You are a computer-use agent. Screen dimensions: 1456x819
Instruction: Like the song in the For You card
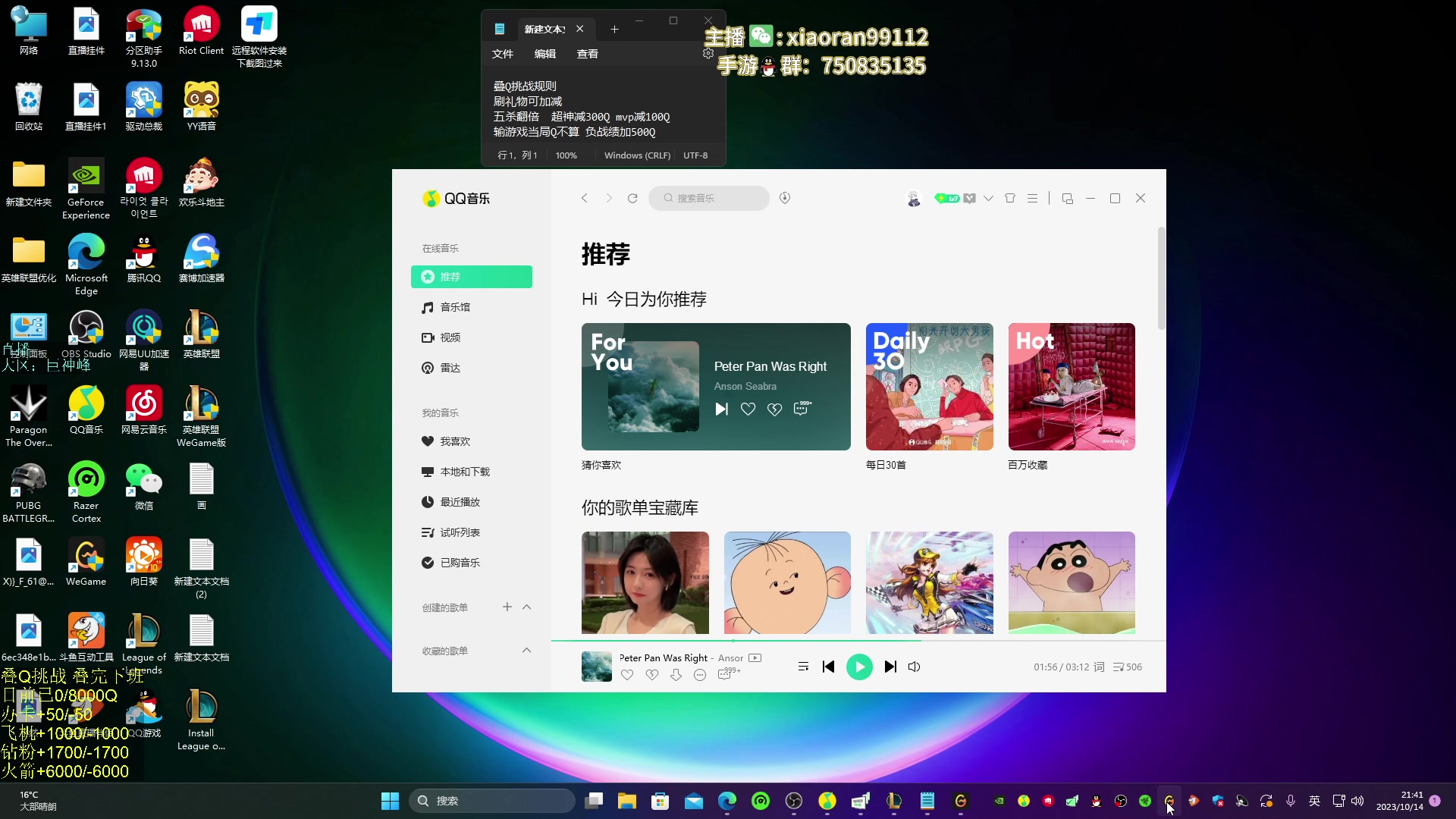[x=748, y=409]
